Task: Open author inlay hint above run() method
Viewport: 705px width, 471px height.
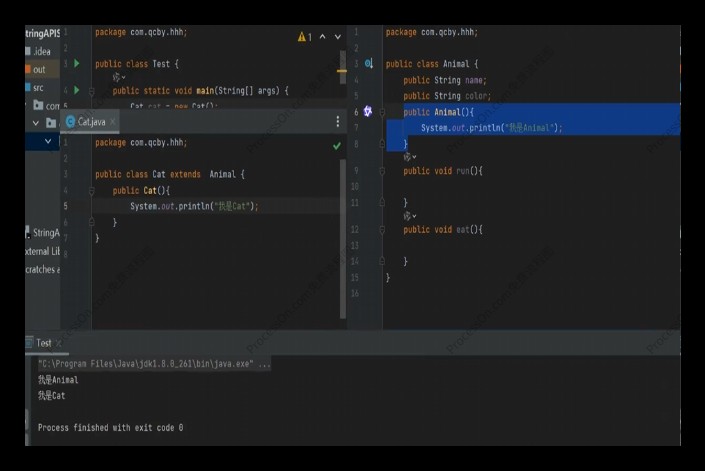Action: coord(410,157)
